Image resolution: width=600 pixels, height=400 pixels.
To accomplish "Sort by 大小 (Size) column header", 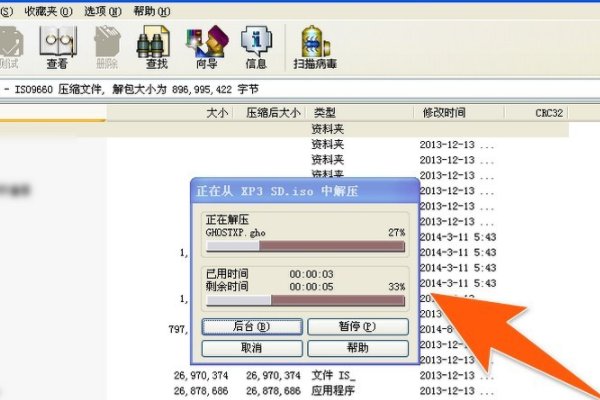I will click(x=217, y=113).
